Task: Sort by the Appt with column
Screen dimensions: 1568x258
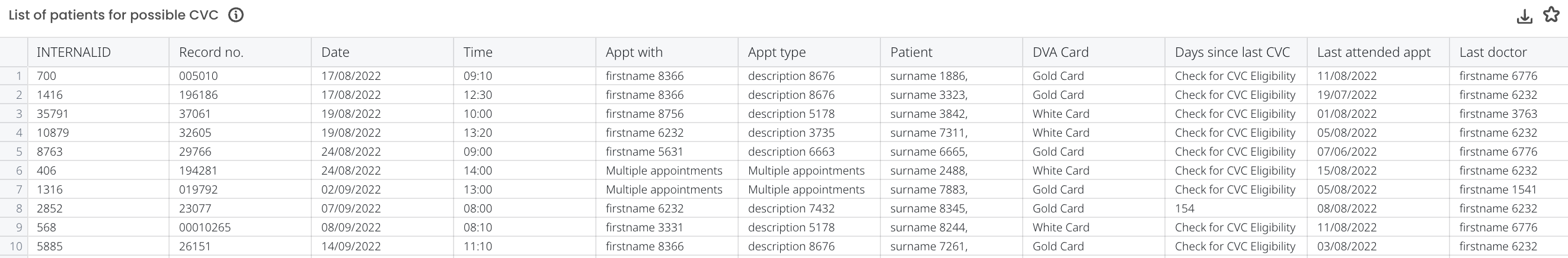Action: 634,52
